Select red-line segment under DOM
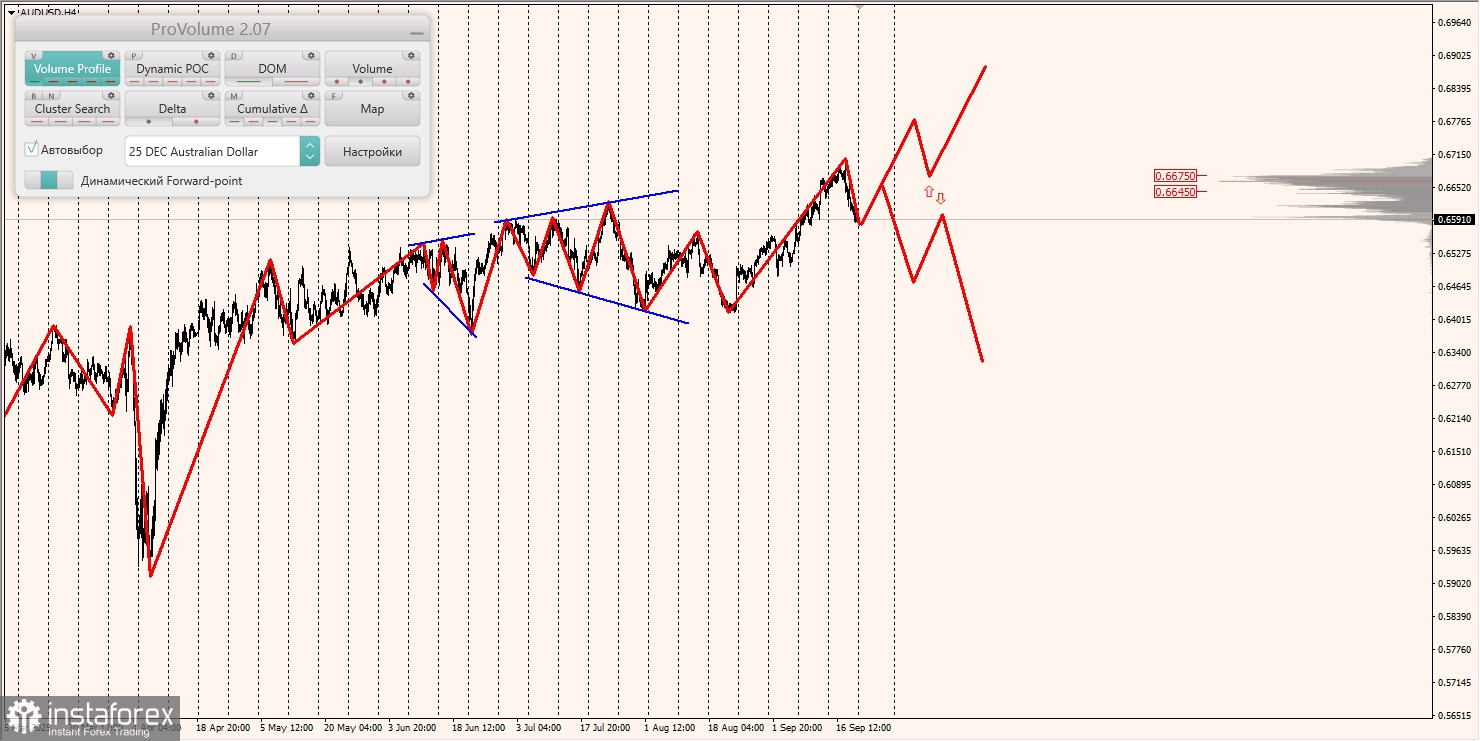Screen dimensions: 1480x741 click(296, 81)
